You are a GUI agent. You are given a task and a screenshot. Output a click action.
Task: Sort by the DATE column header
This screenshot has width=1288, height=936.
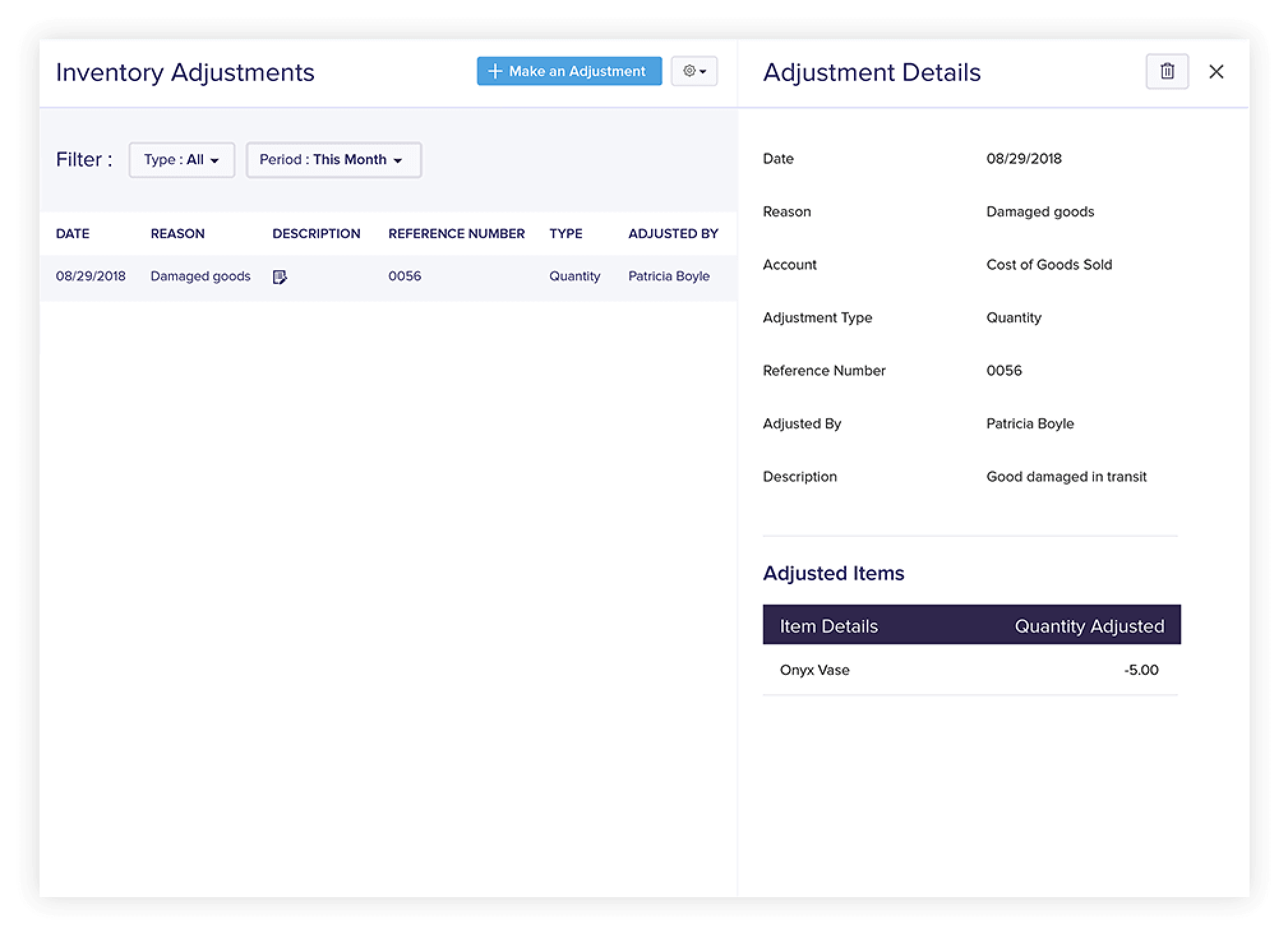coord(72,234)
